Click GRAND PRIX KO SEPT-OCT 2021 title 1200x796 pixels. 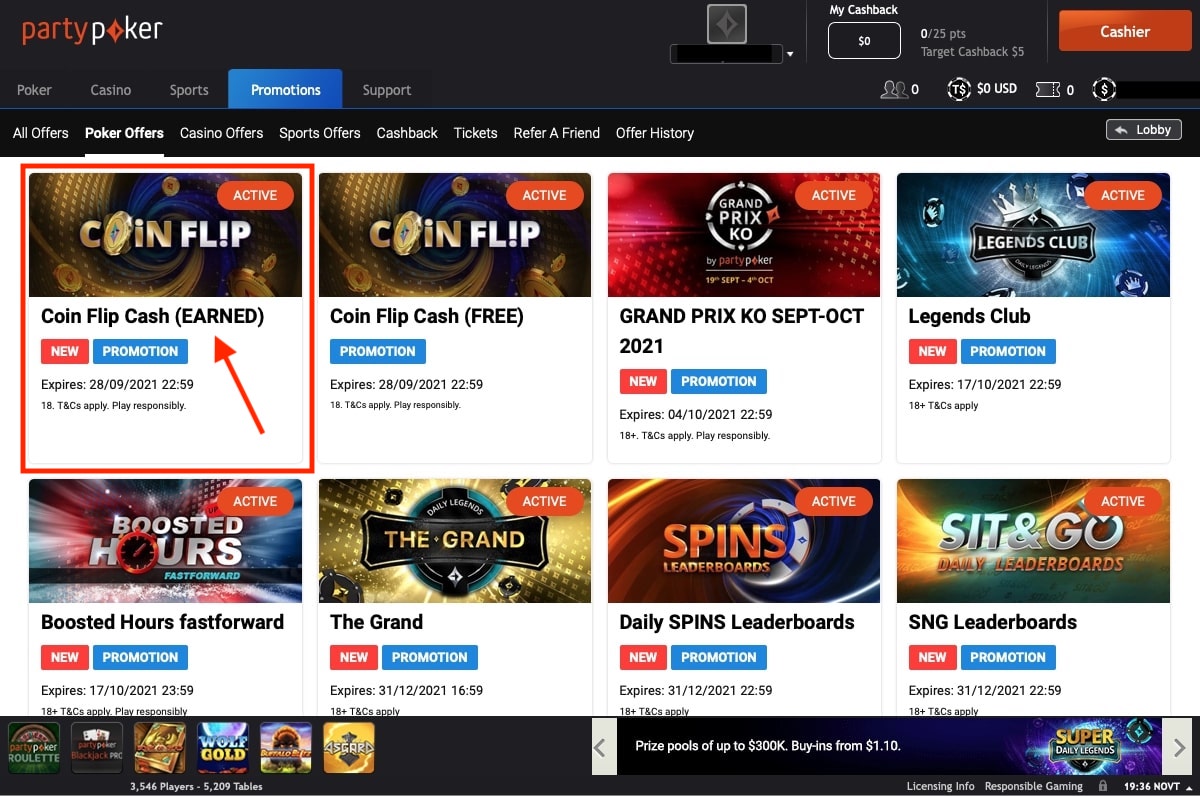click(742, 331)
